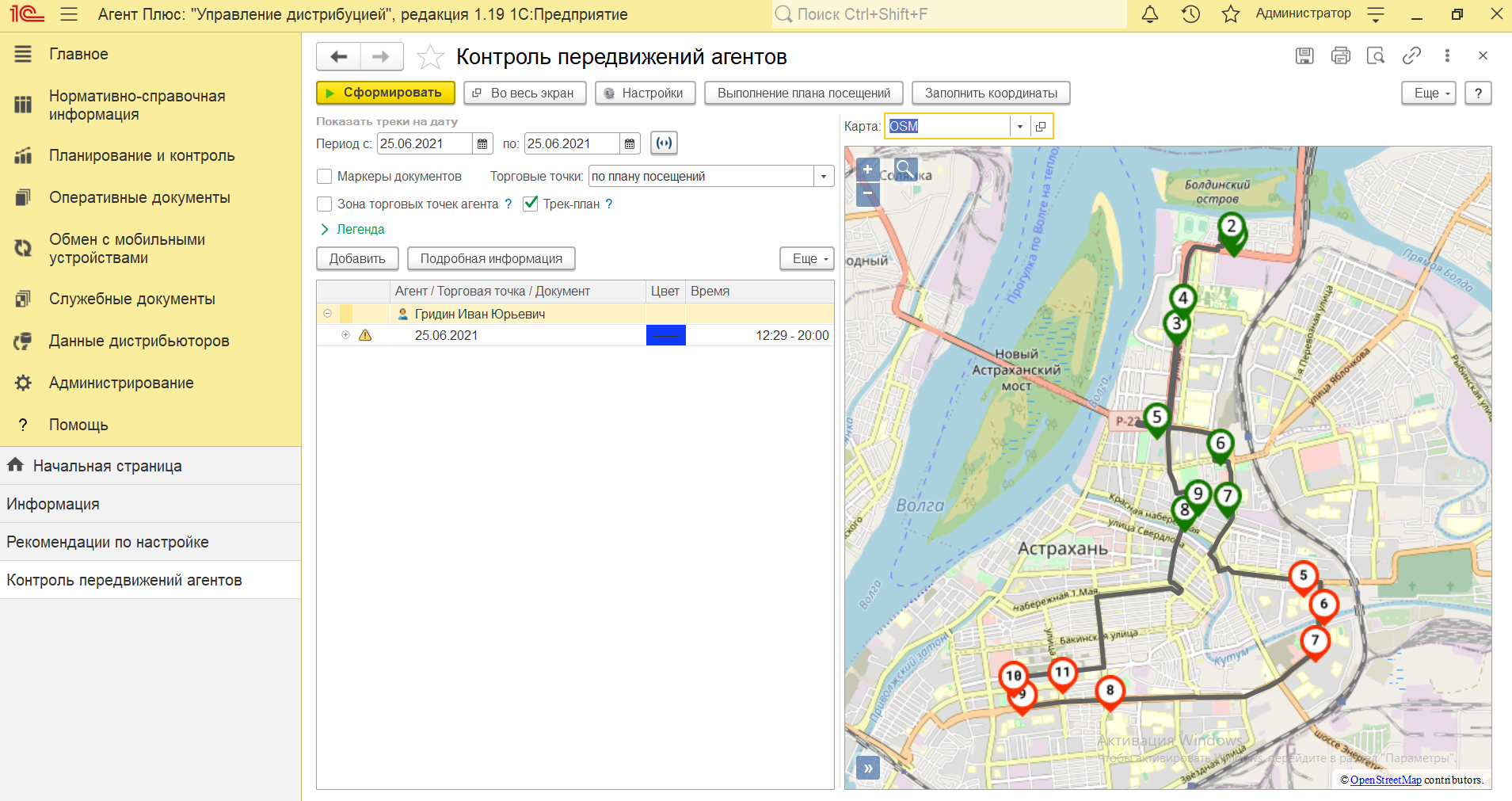
Task: Open more options vertical dots icon
Action: pos(1447,55)
